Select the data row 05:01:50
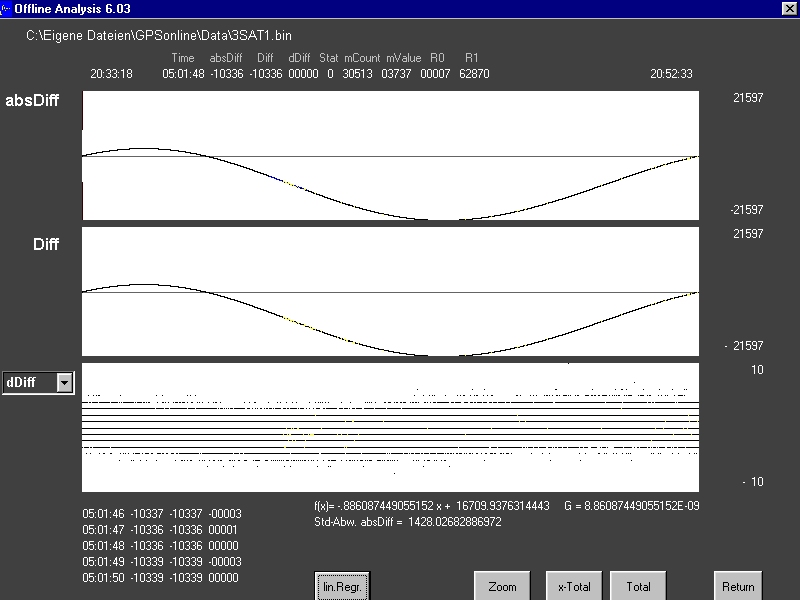The height and width of the screenshot is (600, 800). pyautogui.click(x=160, y=578)
